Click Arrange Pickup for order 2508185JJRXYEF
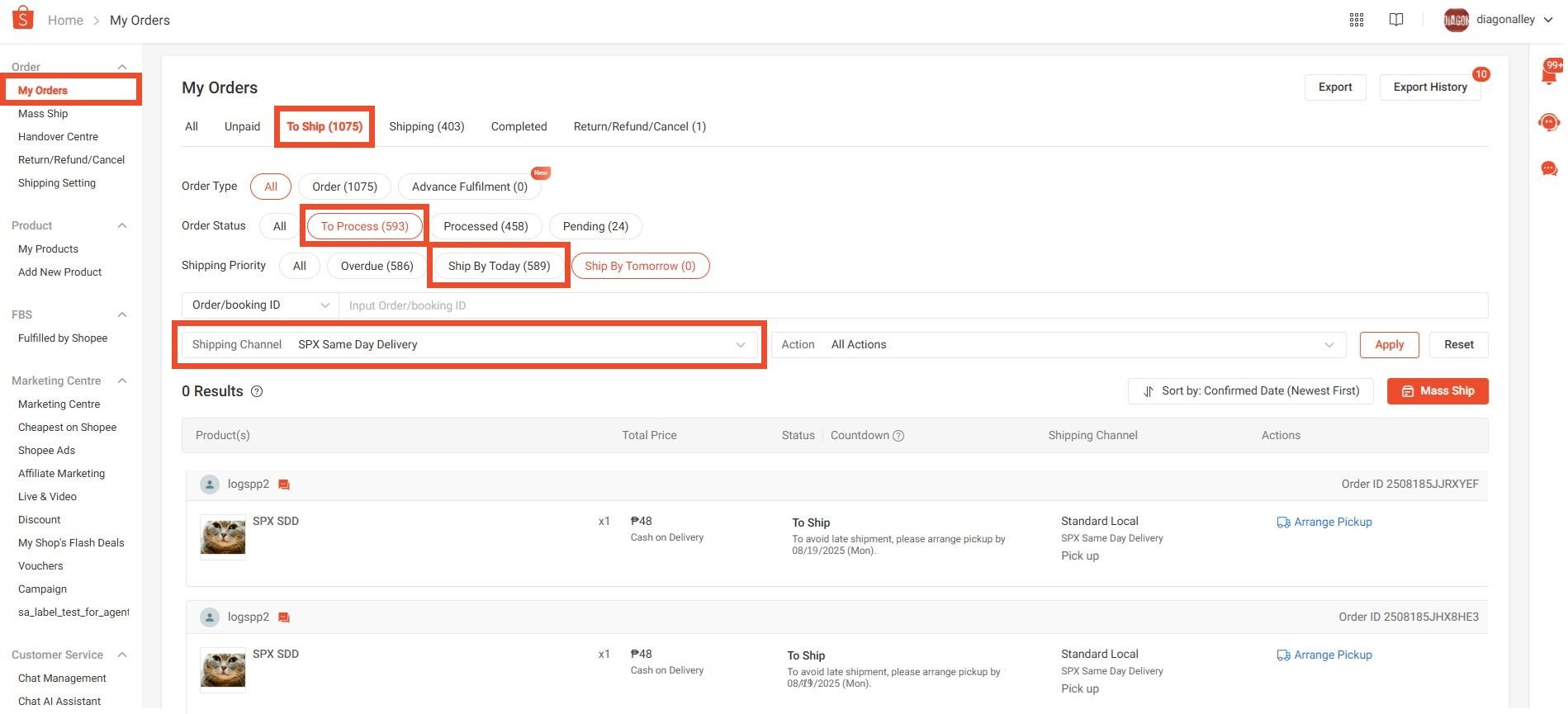 click(1324, 522)
